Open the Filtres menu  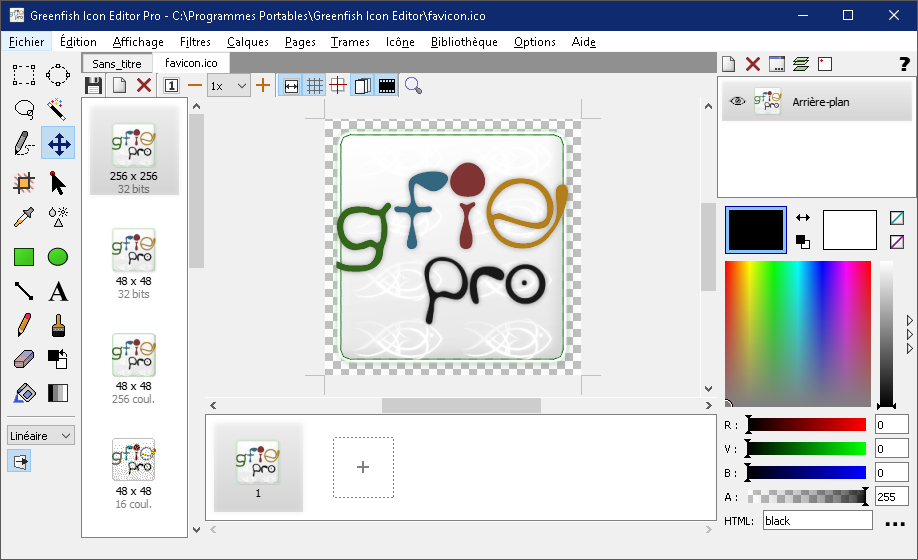click(195, 42)
